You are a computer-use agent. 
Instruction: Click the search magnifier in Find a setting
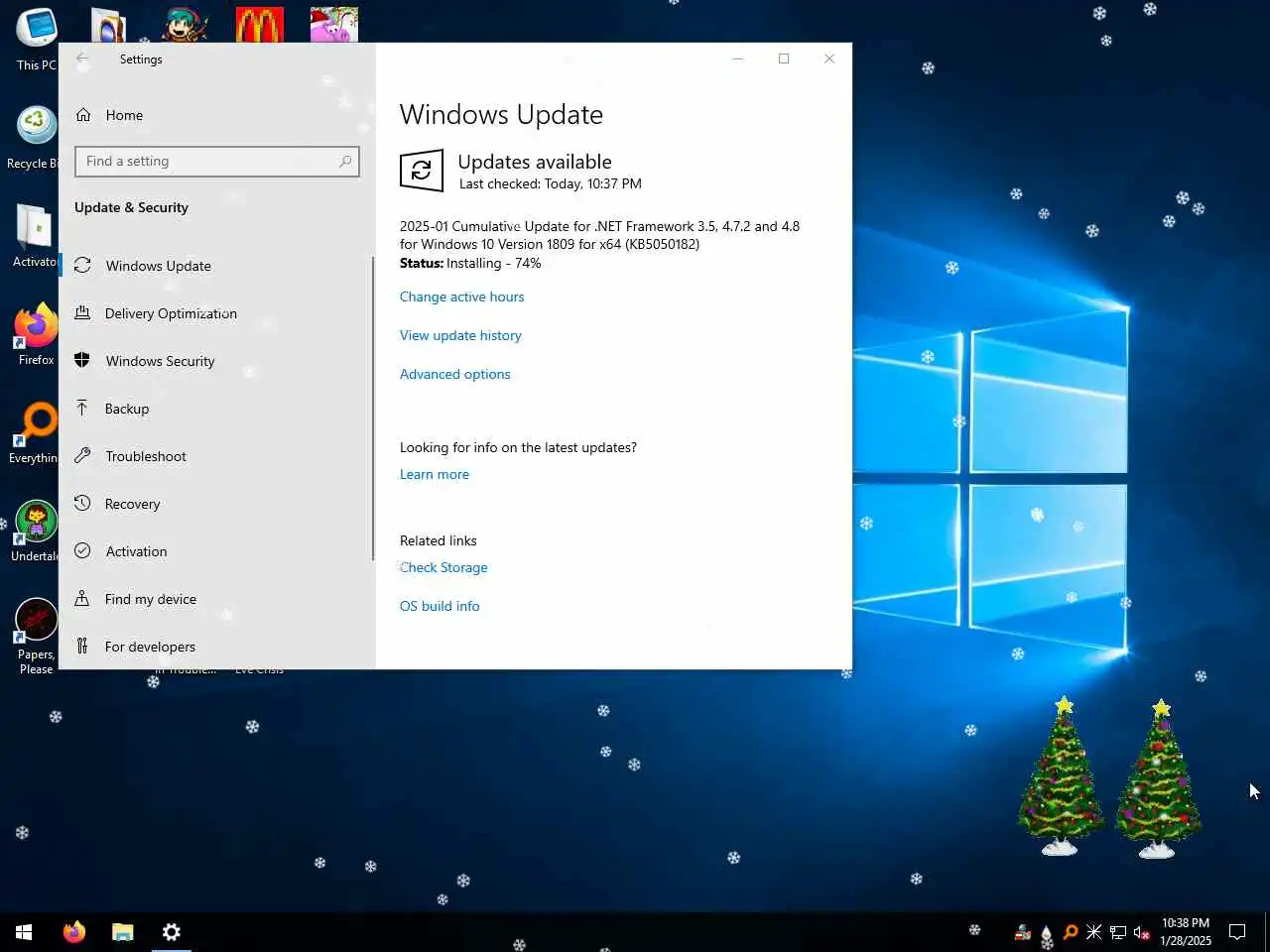(345, 162)
